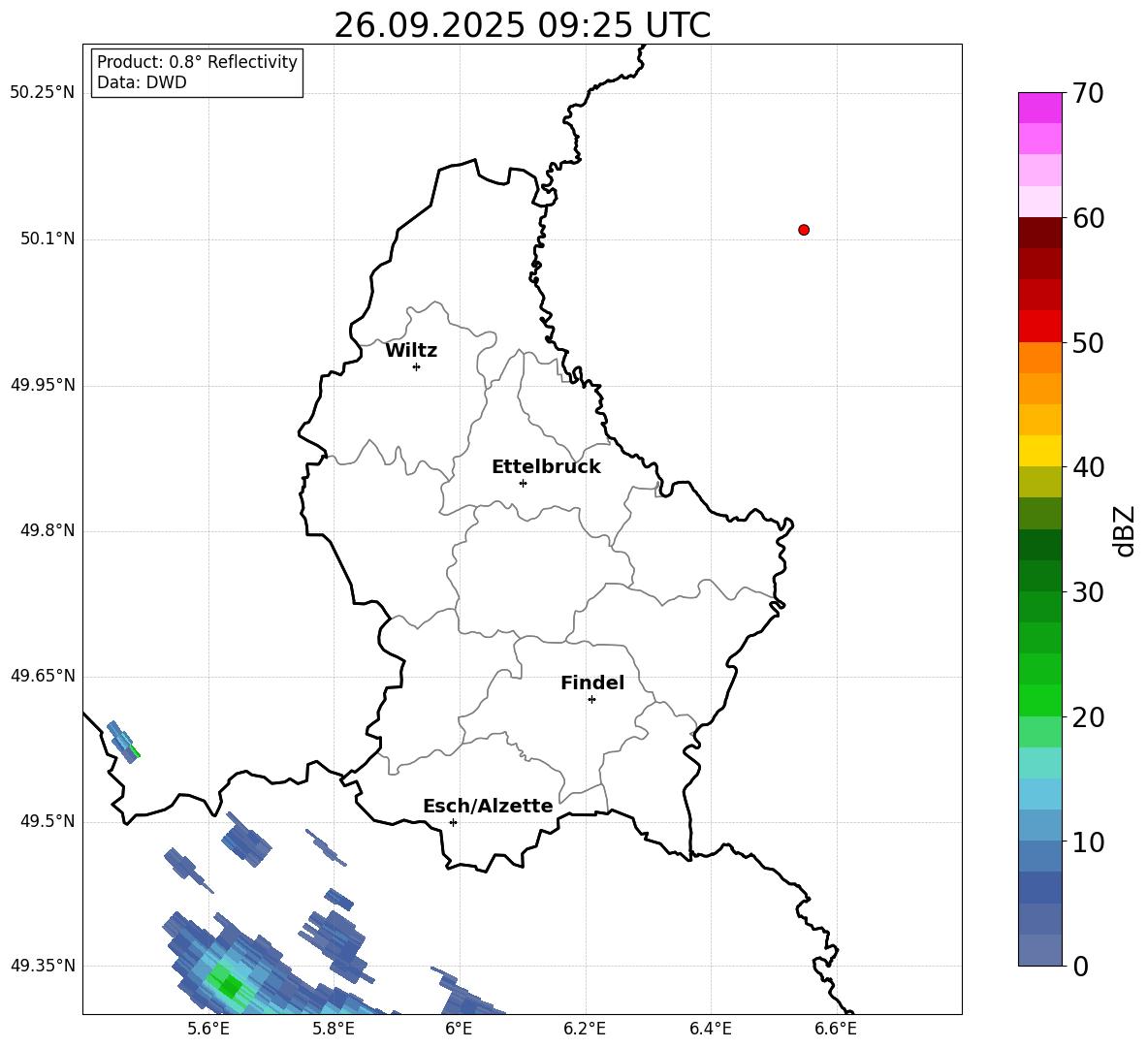Click the Esch/Alzette station cross marker
The height and width of the screenshot is (1048, 1148).
[x=453, y=822]
